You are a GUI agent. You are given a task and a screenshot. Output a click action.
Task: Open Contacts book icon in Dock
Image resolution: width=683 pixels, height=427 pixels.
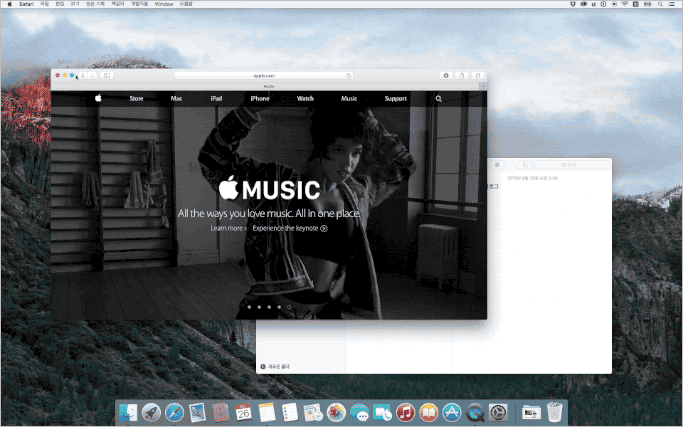(220, 412)
